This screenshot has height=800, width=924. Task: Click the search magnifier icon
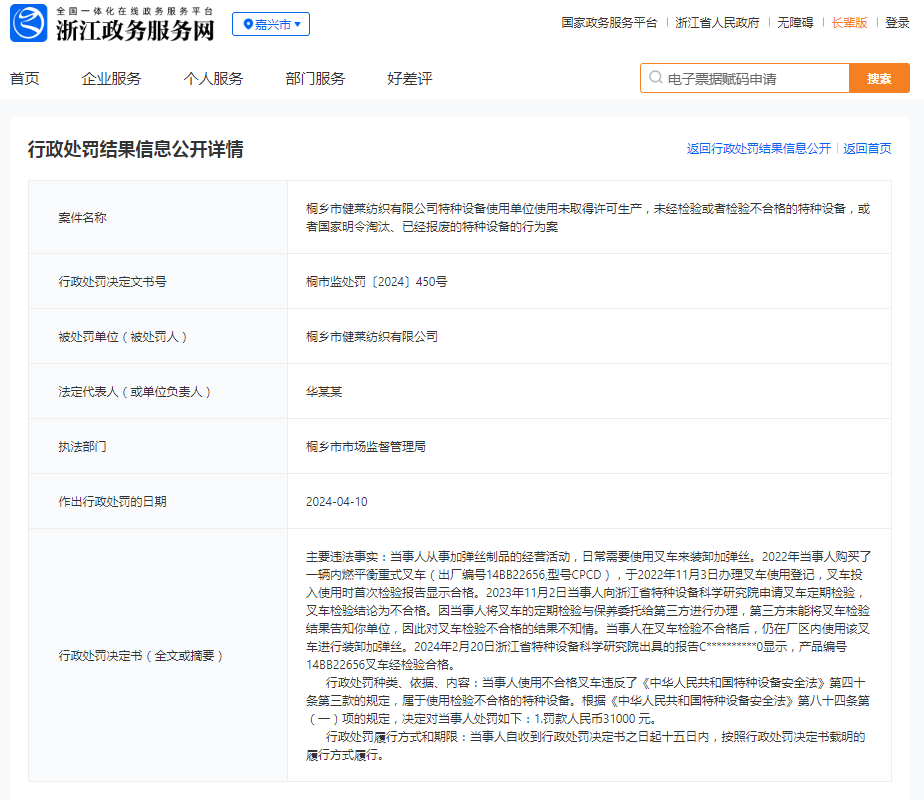point(656,78)
